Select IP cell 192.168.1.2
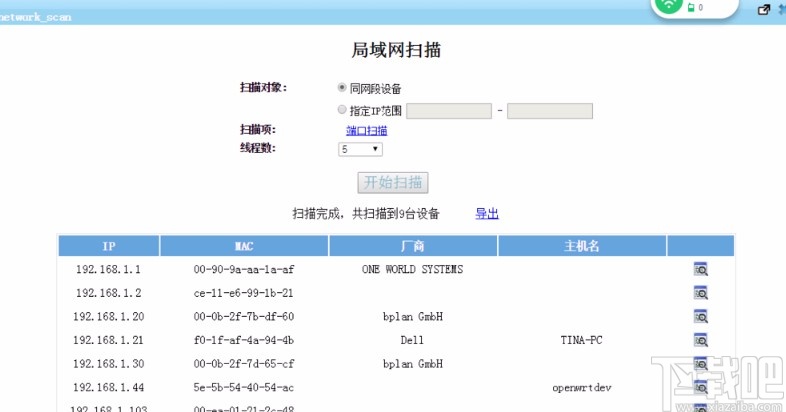 (108, 293)
